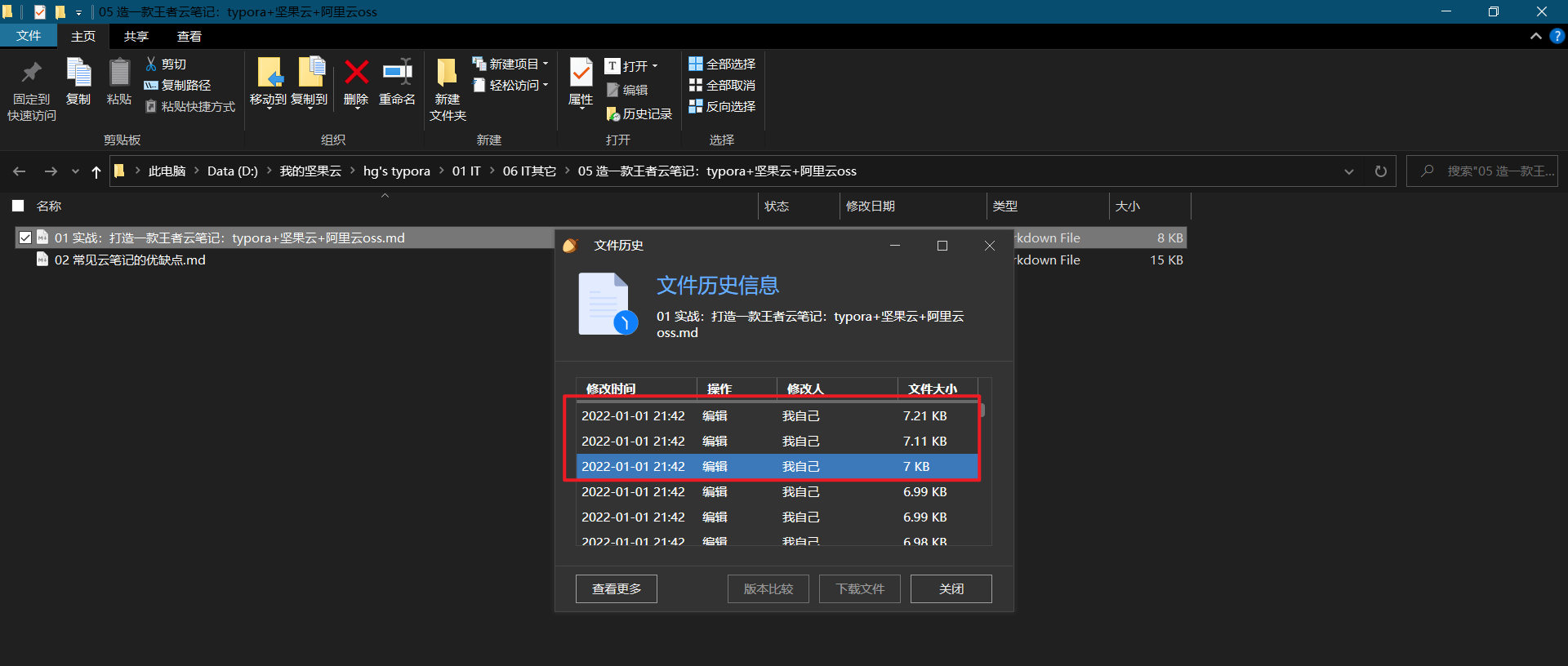Expand the Open button dropdown arrow
The width and height of the screenshot is (1568, 666).
(x=655, y=66)
